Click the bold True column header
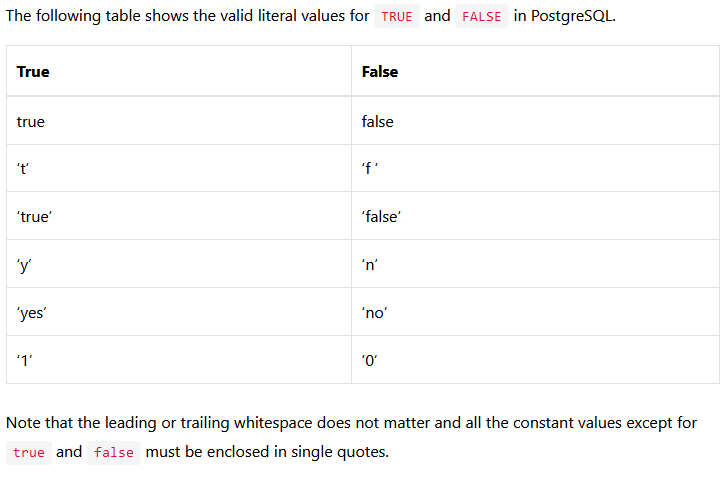Image resolution: width=726 pixels, height=481 pixels. [33, 72]
